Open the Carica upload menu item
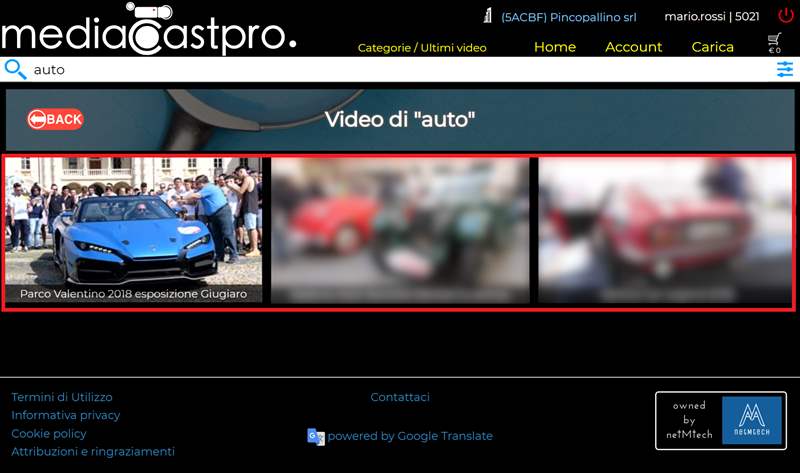This screenshot has width=800, height=473. [x=712, y=47]
